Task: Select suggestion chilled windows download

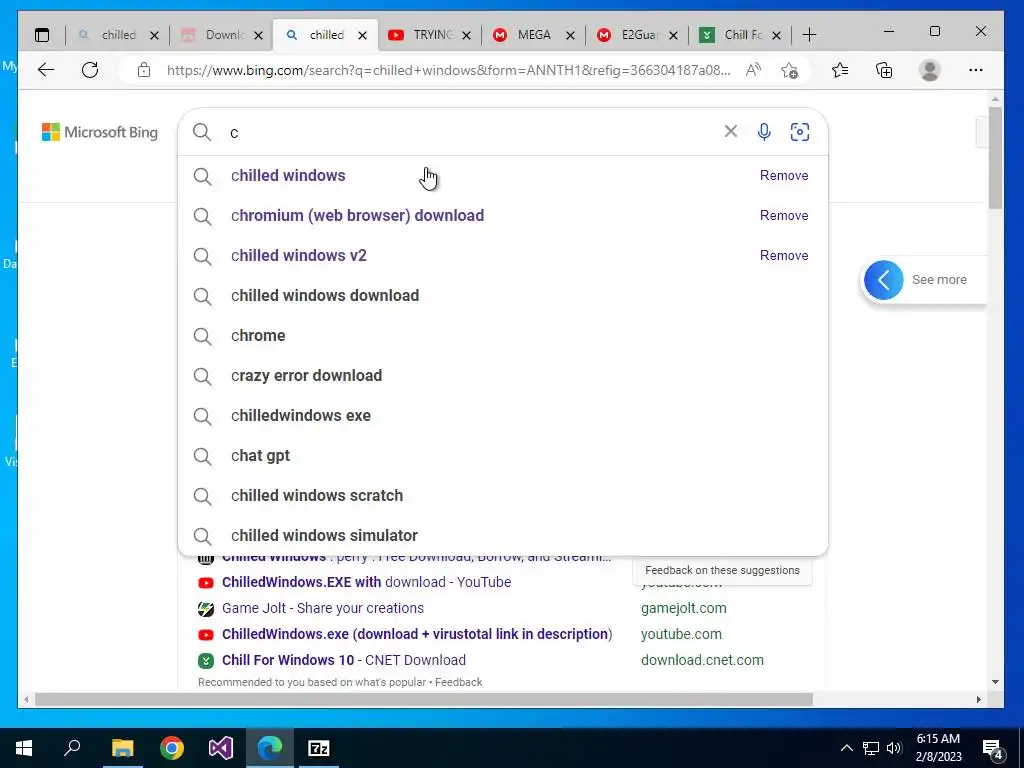Action: coord(503,296)
